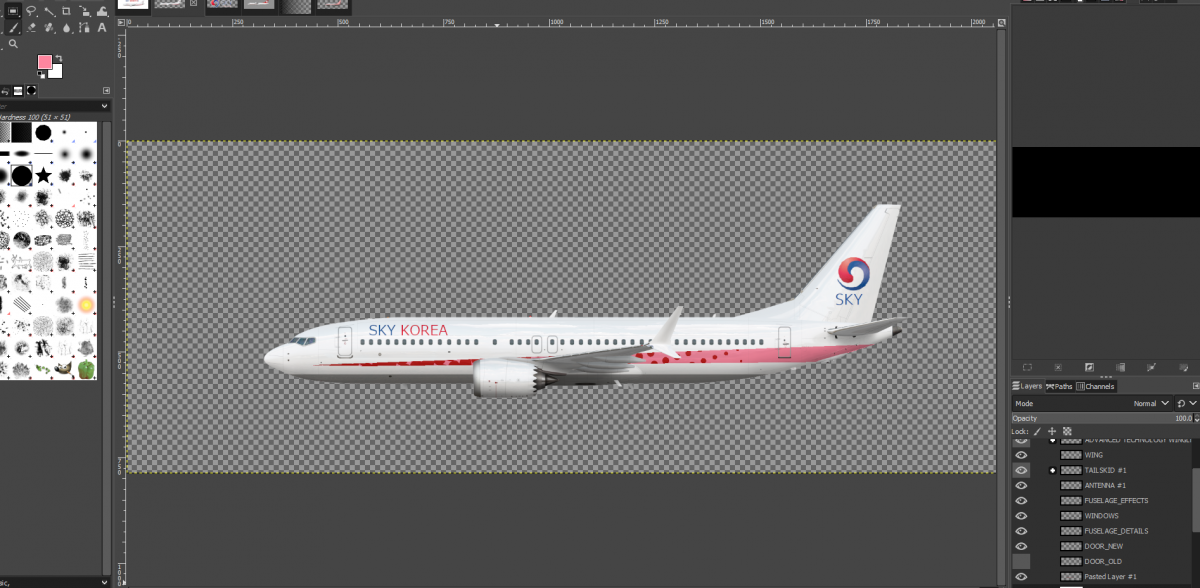Screen dimensions: 1200x588
Task: Hide the Pasted Layer #1 layer
Action: [1021, 576]
